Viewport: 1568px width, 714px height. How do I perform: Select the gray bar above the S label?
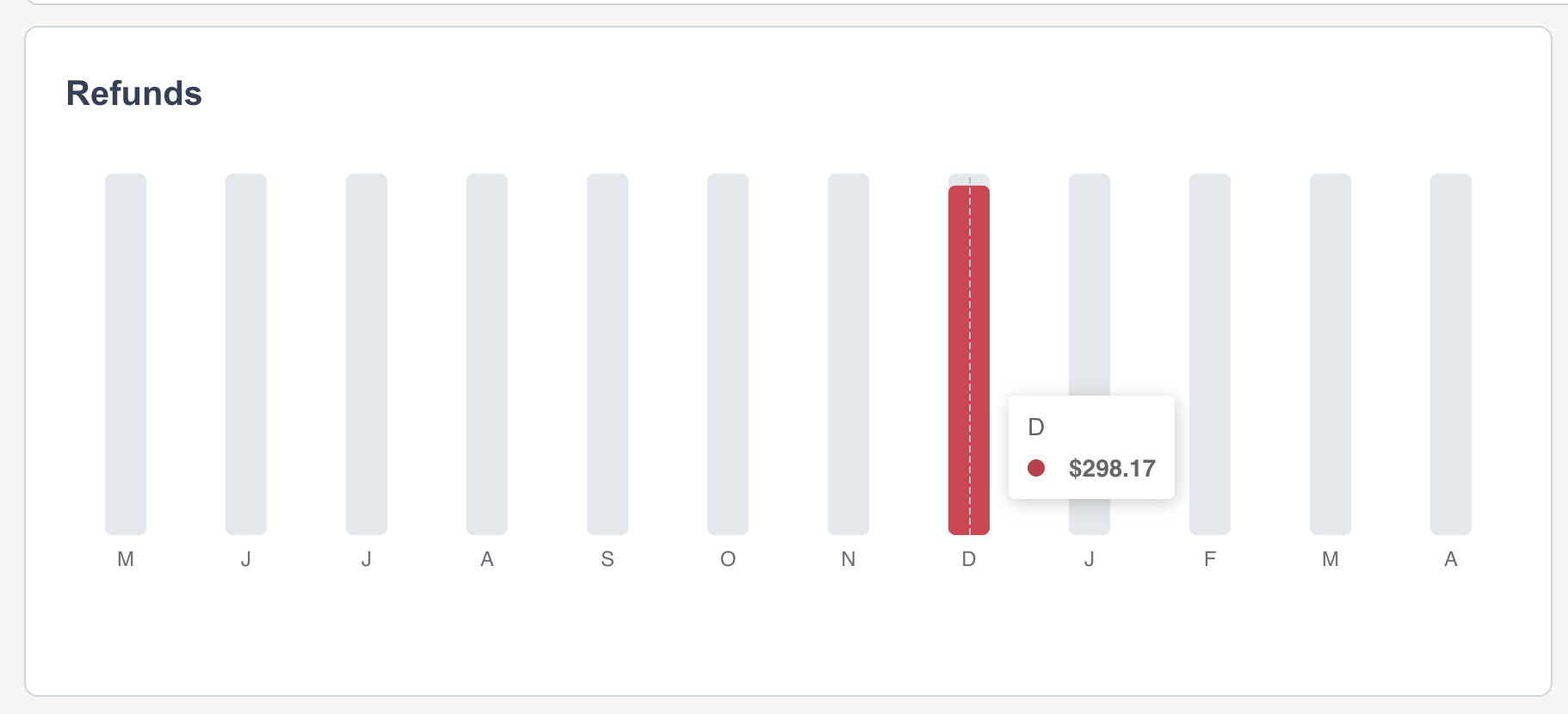[x=608, y=353]
